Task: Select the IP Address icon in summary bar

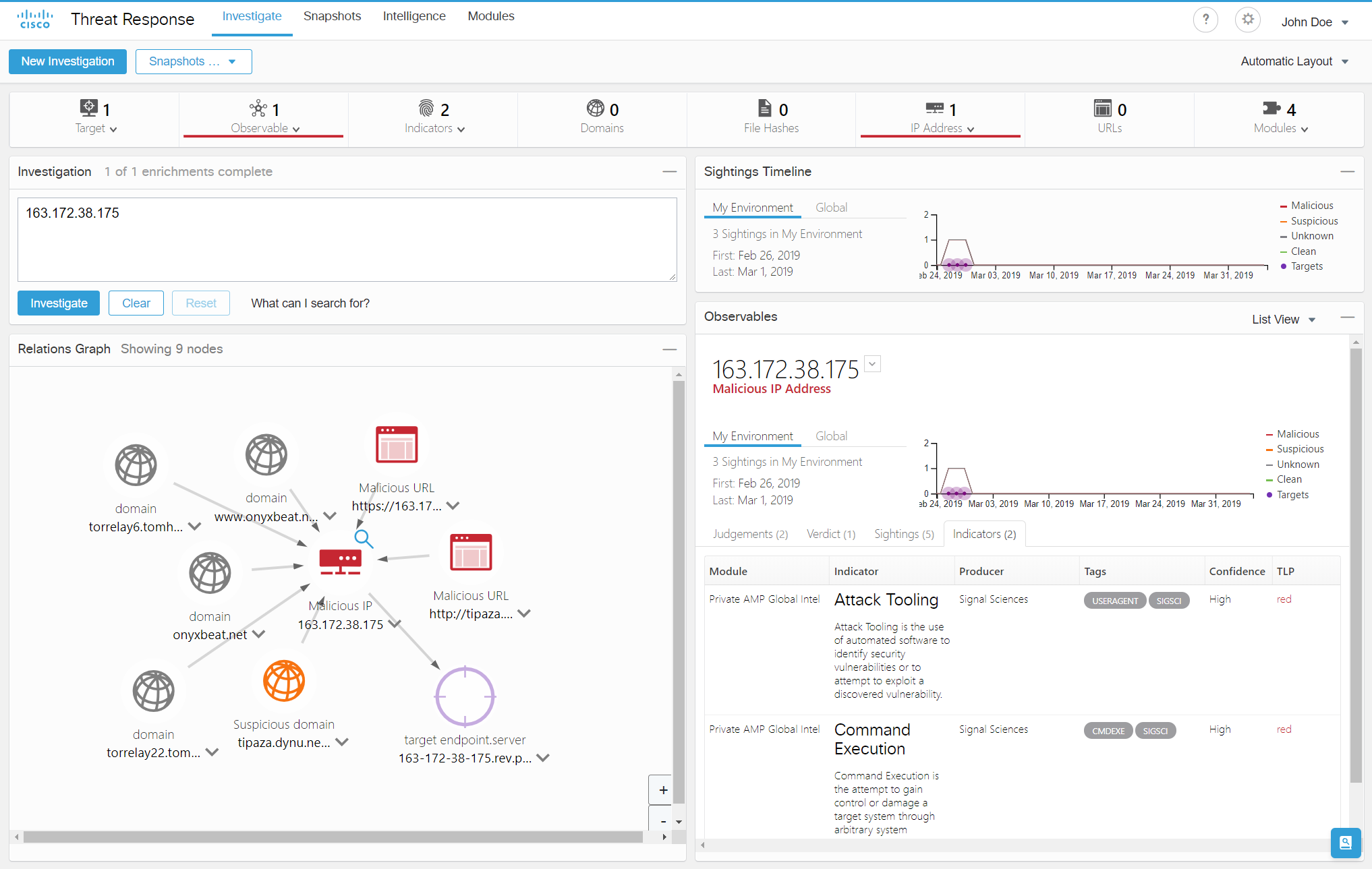Action: [935, 108]
